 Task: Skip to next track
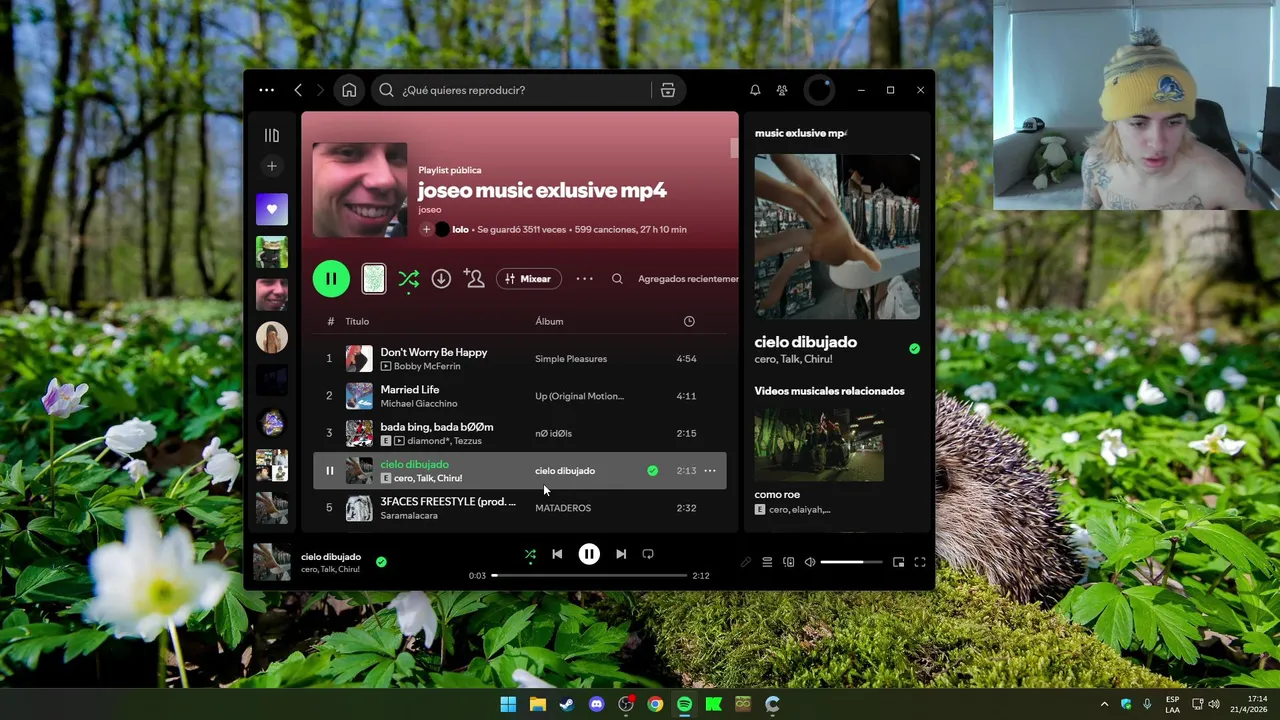click(x=621, y=554)
